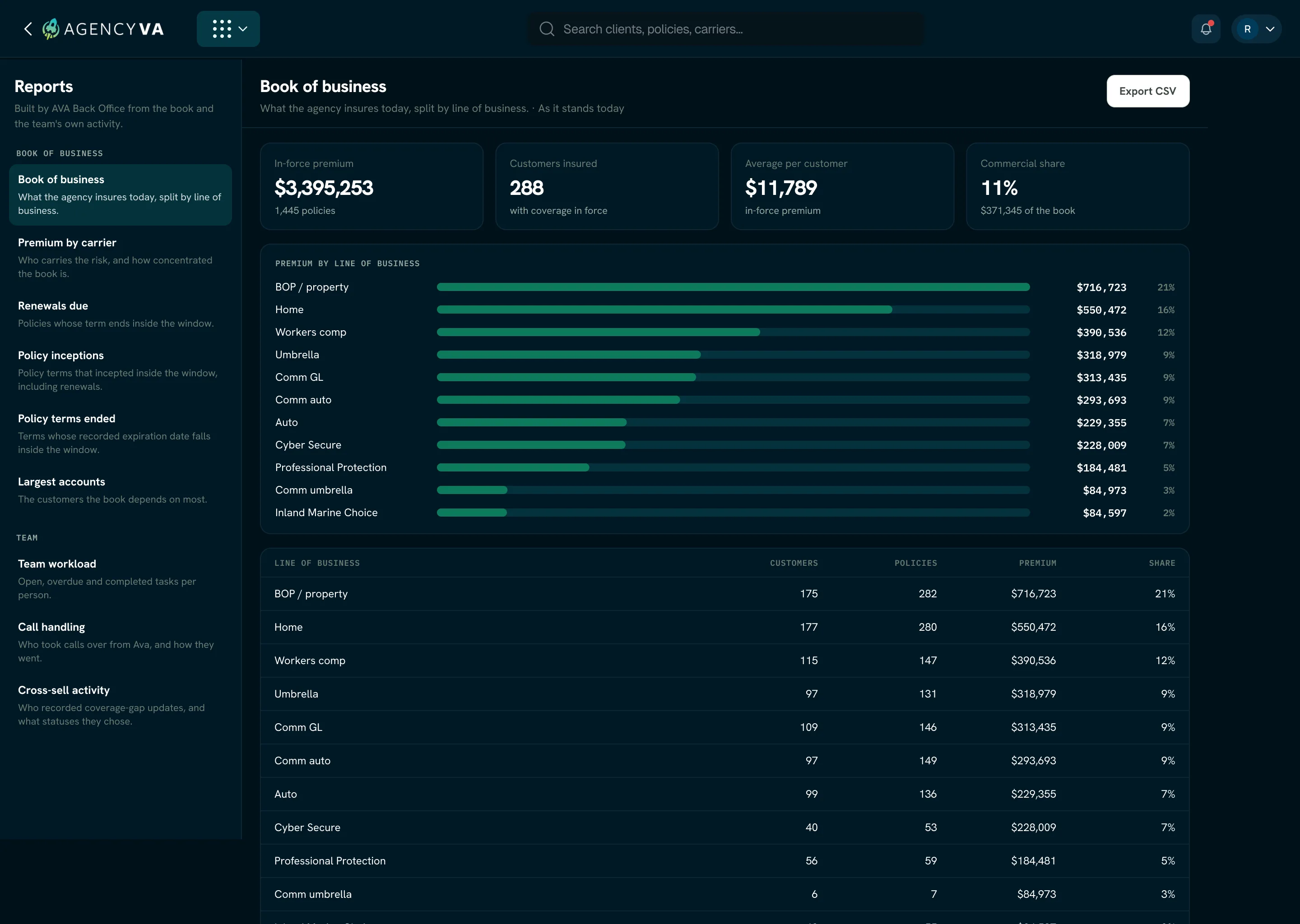Image resolution: width=1300 pixels, height=924 pixels.
Task: Click the Cyber Secure premium bar
Action: click(531, 445)
